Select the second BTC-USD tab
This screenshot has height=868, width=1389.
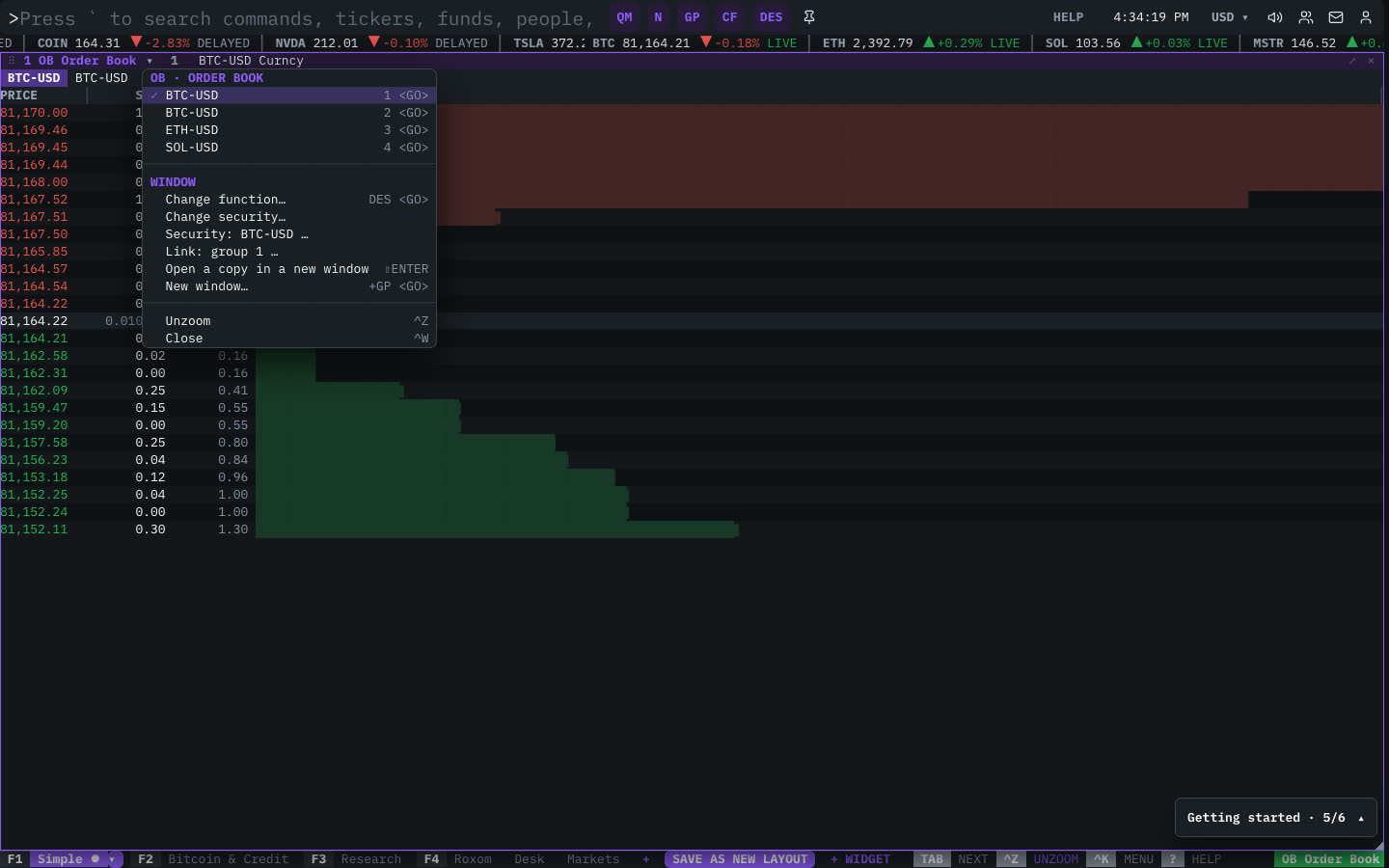[101, 78]
